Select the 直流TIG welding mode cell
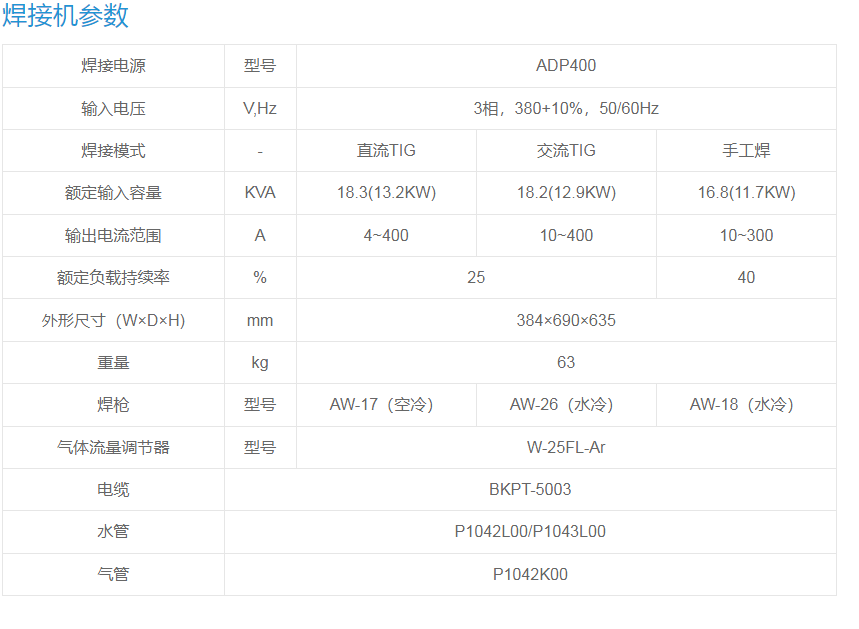 (x=386, y=151)
